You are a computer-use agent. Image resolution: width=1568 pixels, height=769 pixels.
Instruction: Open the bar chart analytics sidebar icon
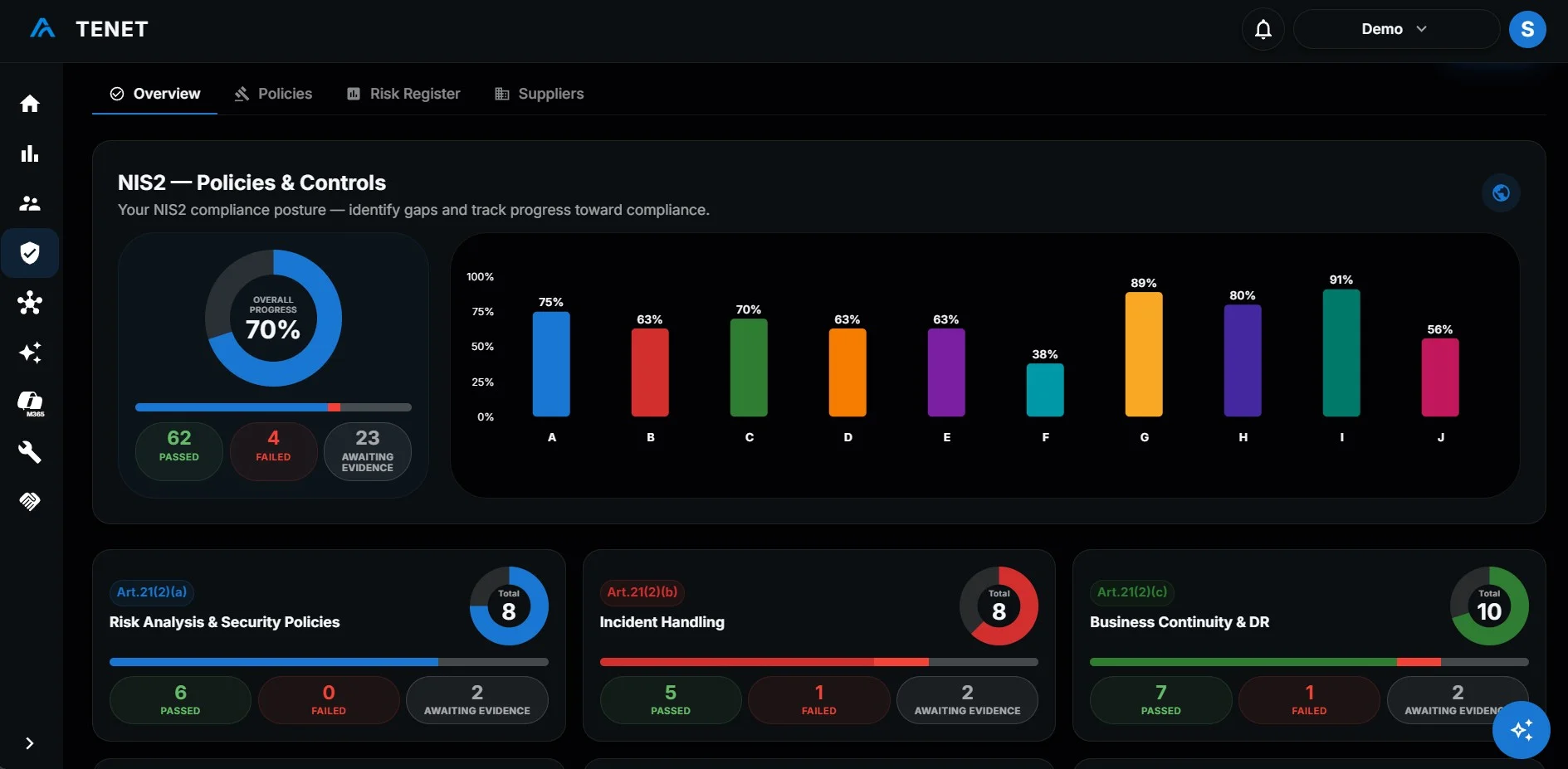pyautogui.click(x=30, y=153)
